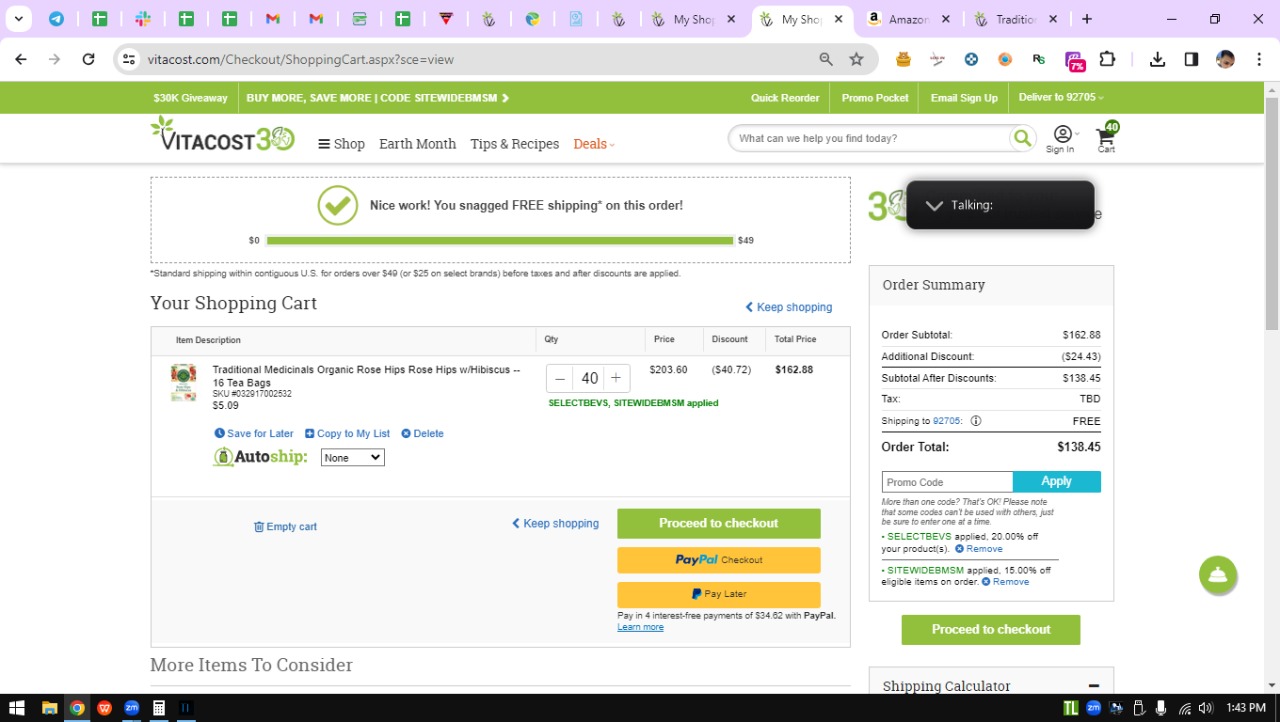Viewport: 1280px width, 722px height.
Task: Click Empty cart link
Action: click(285, 527)
